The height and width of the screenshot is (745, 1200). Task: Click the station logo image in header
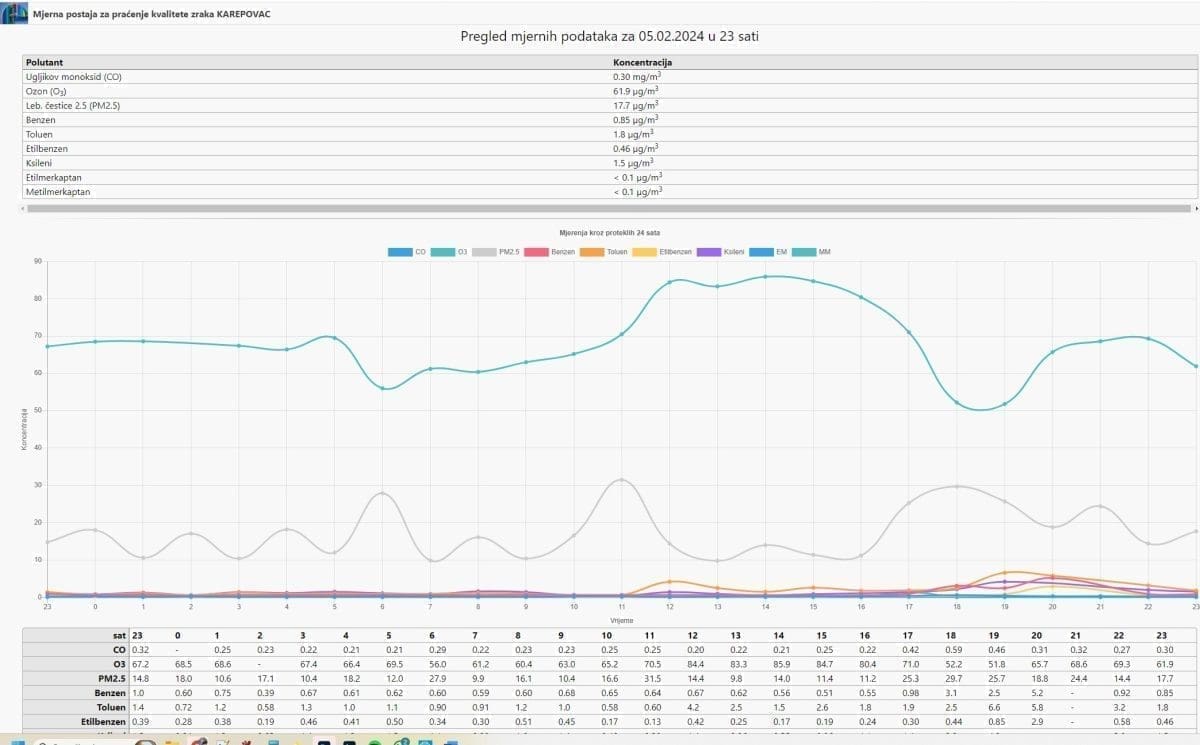(14, 14)
